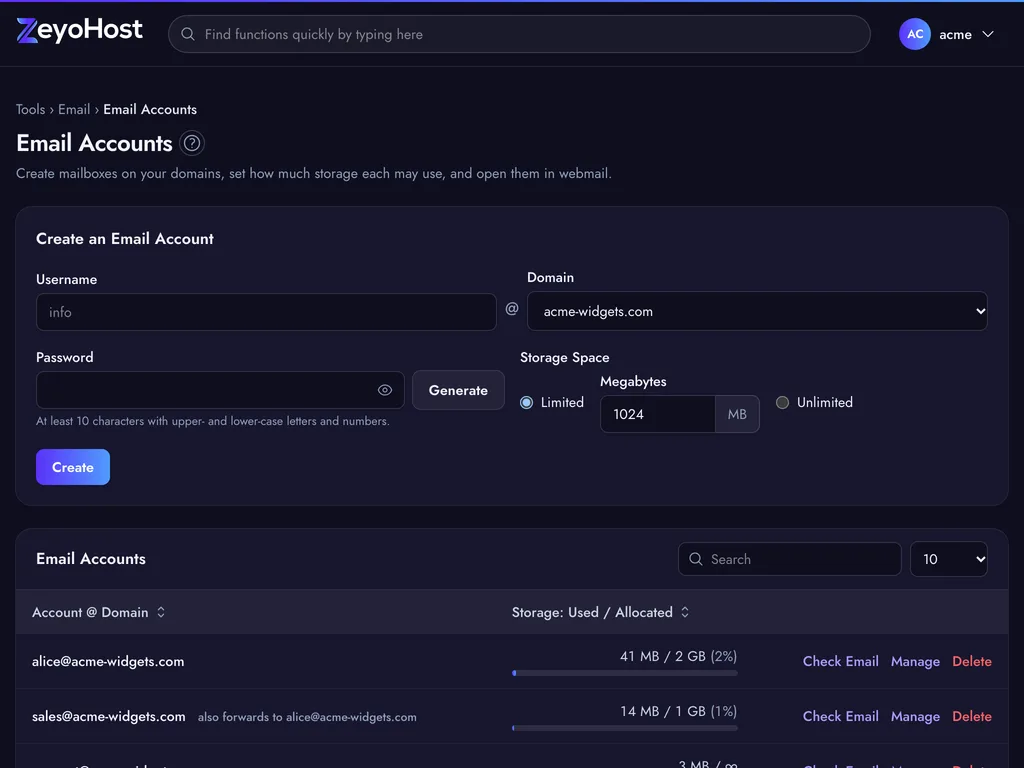The height and width of the screenshot is (768, 1024).
Task: Click '41 MB / 2 GB (2%)' value
Action: coord(679,656)
